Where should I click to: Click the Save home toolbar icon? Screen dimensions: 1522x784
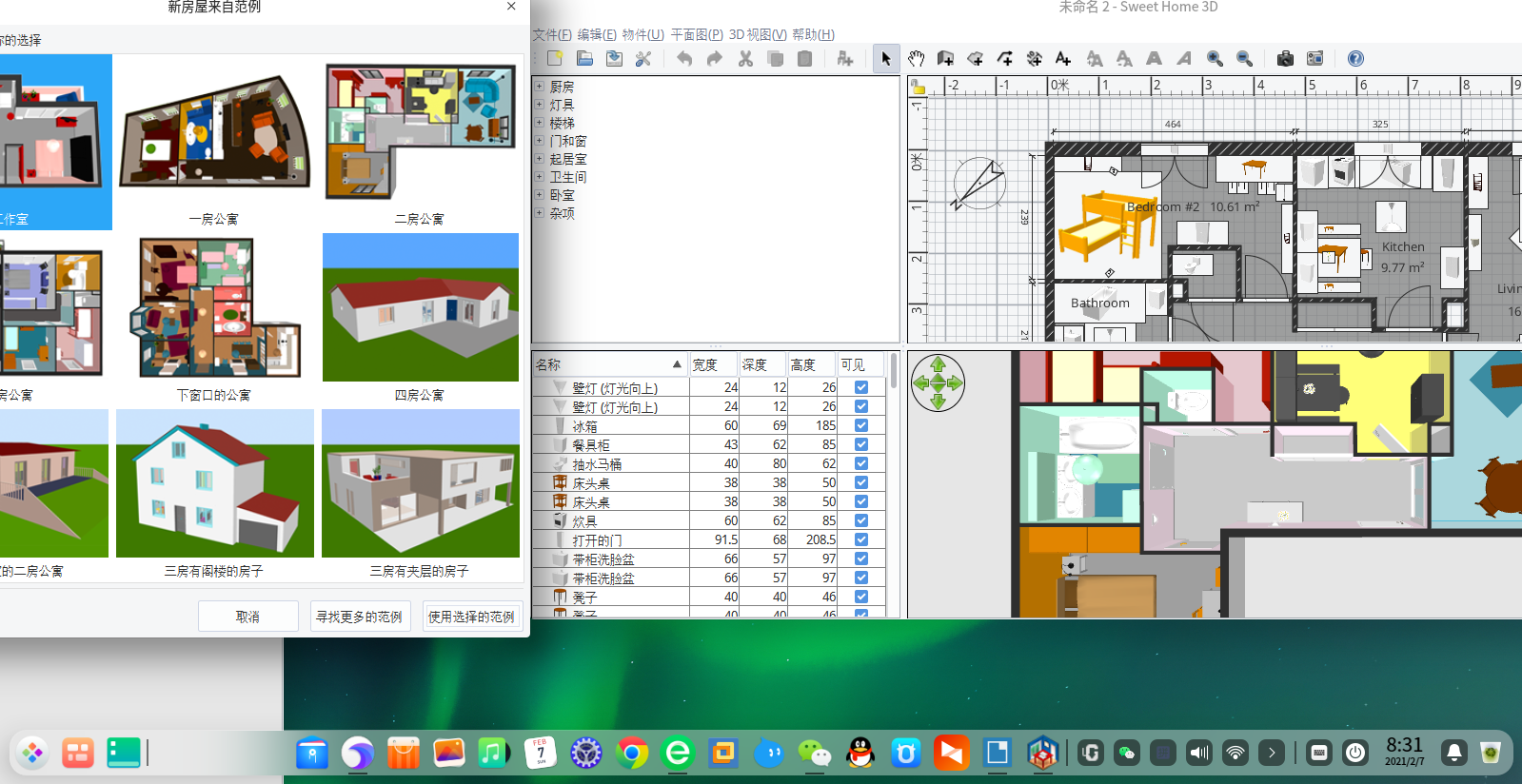614,59
